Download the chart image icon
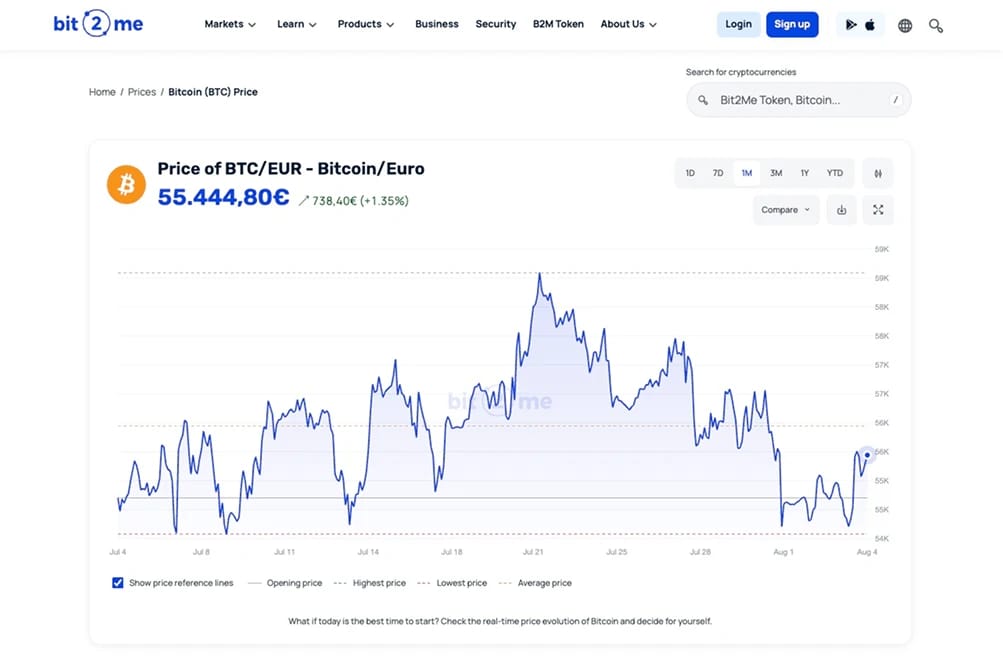 pos(841,210)
